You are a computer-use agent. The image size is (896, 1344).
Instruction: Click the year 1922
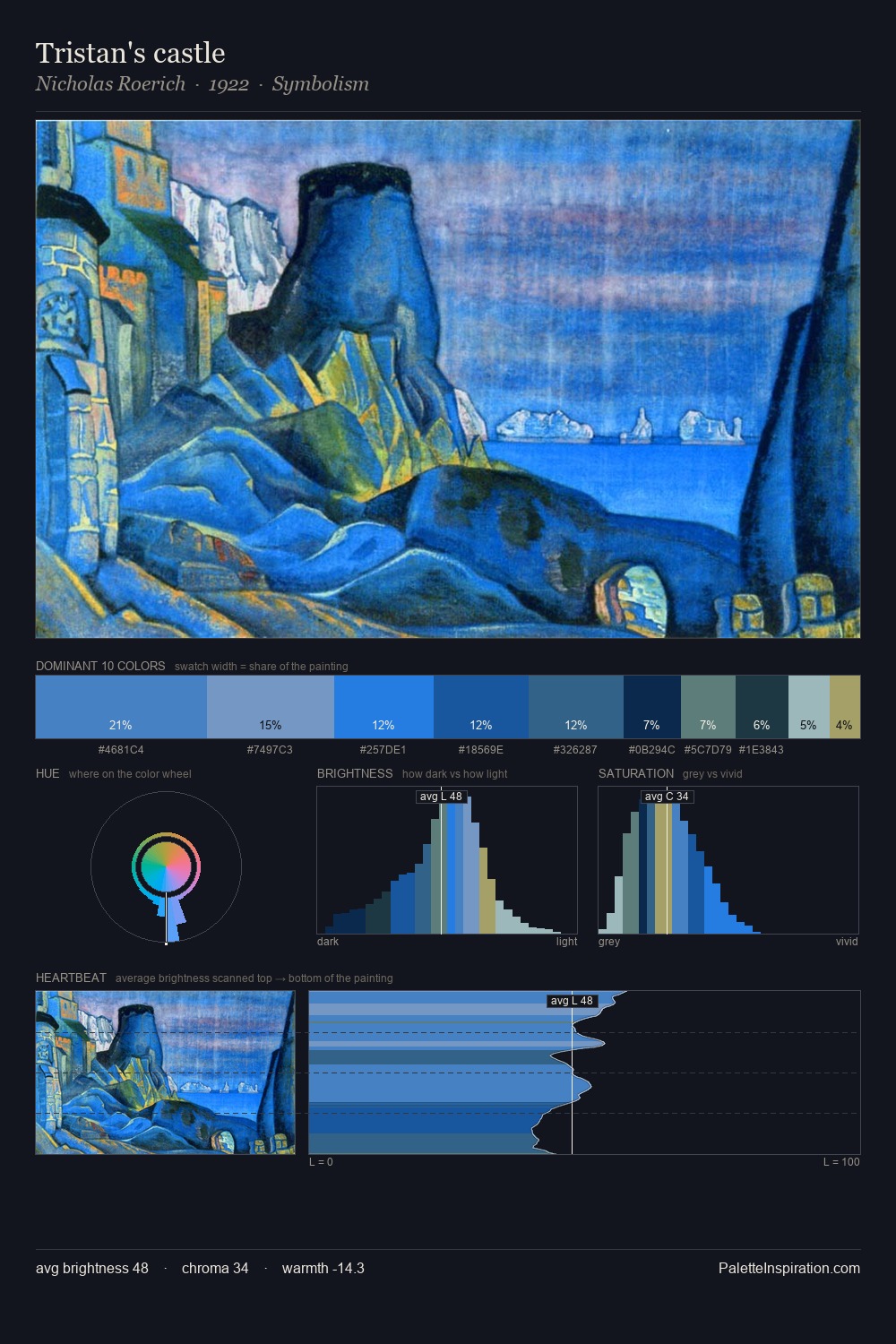coord(228,83)
